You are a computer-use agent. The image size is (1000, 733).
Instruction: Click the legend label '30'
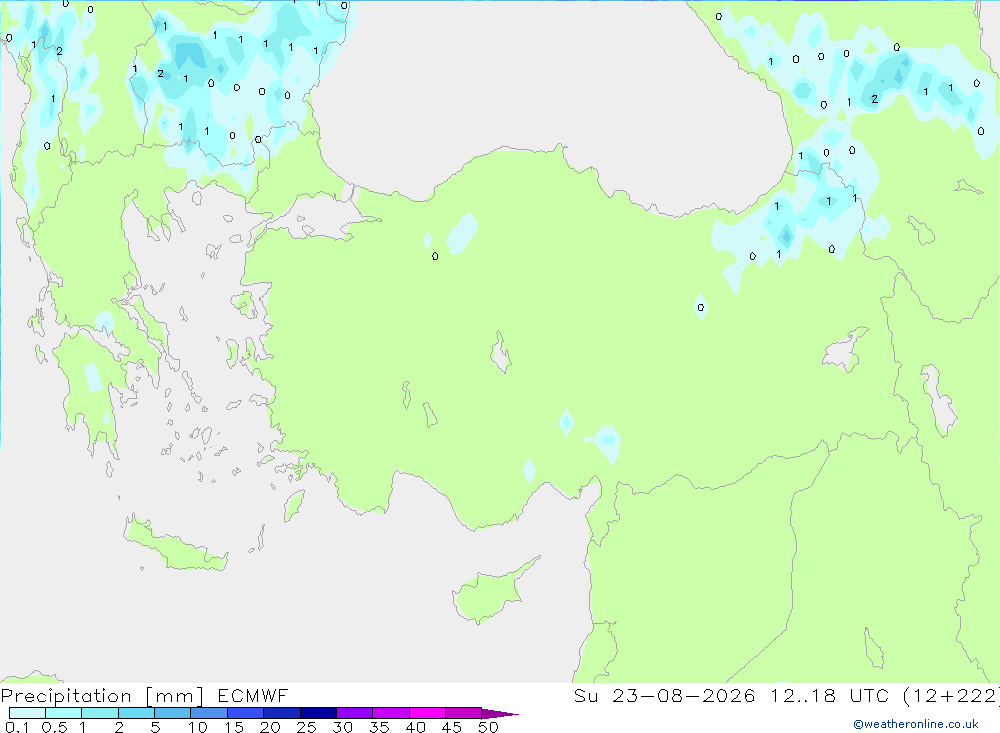(x=343, y=727)
